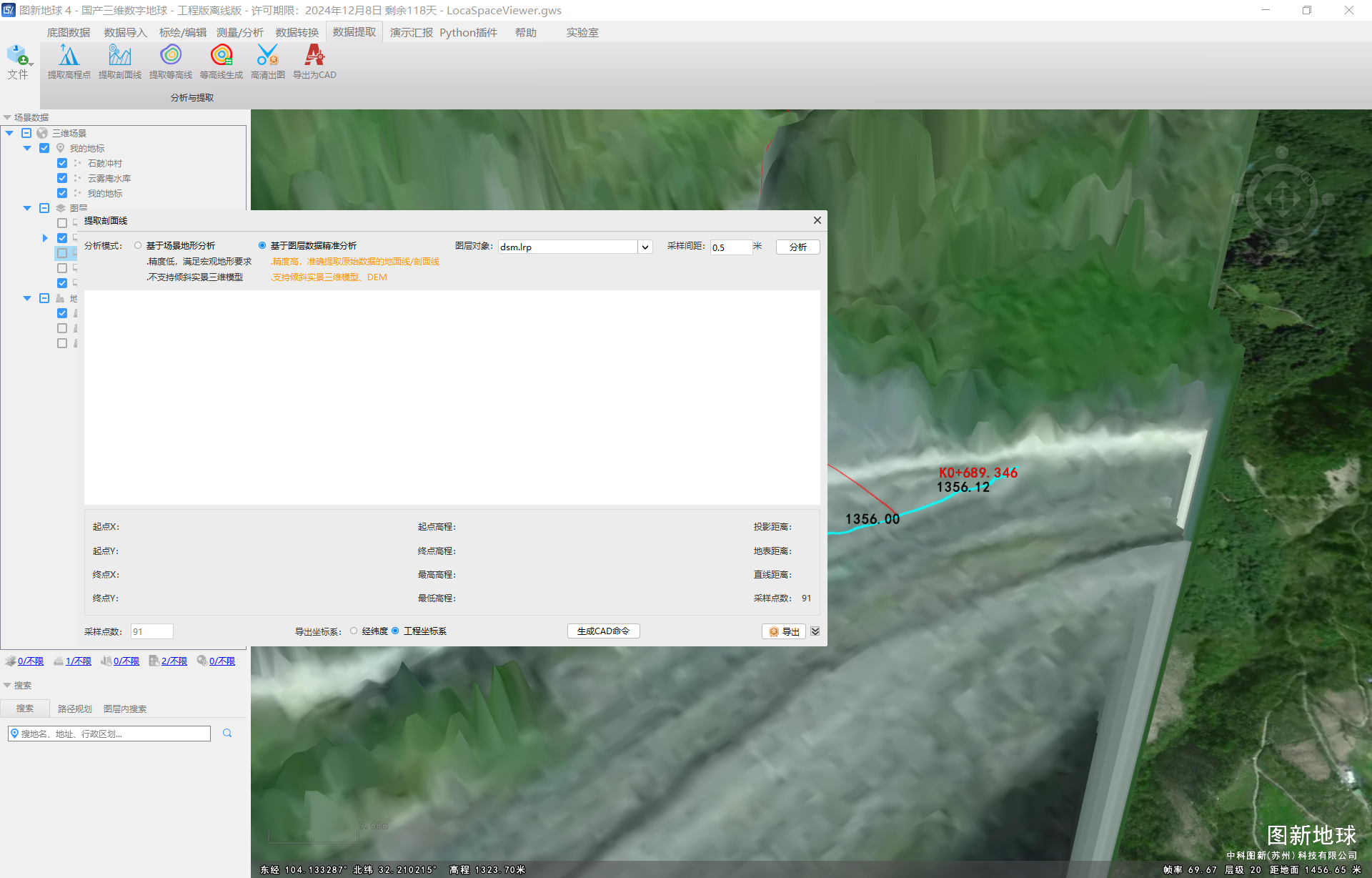Toggle the 云雾庵水库 checkbox
The height and width of the screenshot is (878, 1372).
tap(62, 178)
